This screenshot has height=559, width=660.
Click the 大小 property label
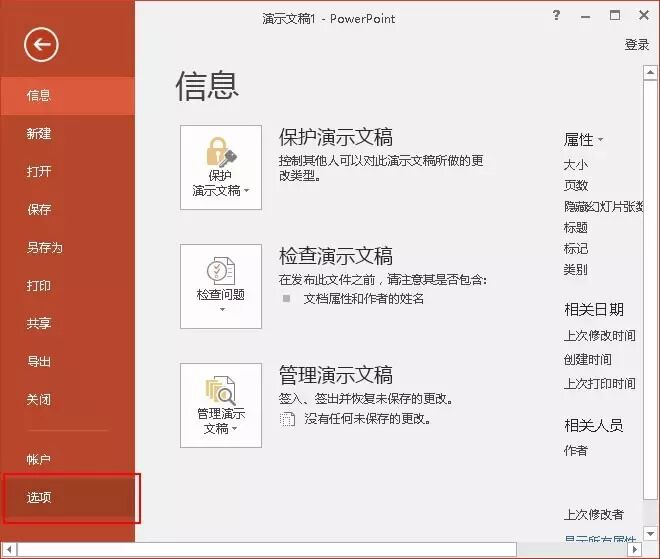[x=575, y=165]
